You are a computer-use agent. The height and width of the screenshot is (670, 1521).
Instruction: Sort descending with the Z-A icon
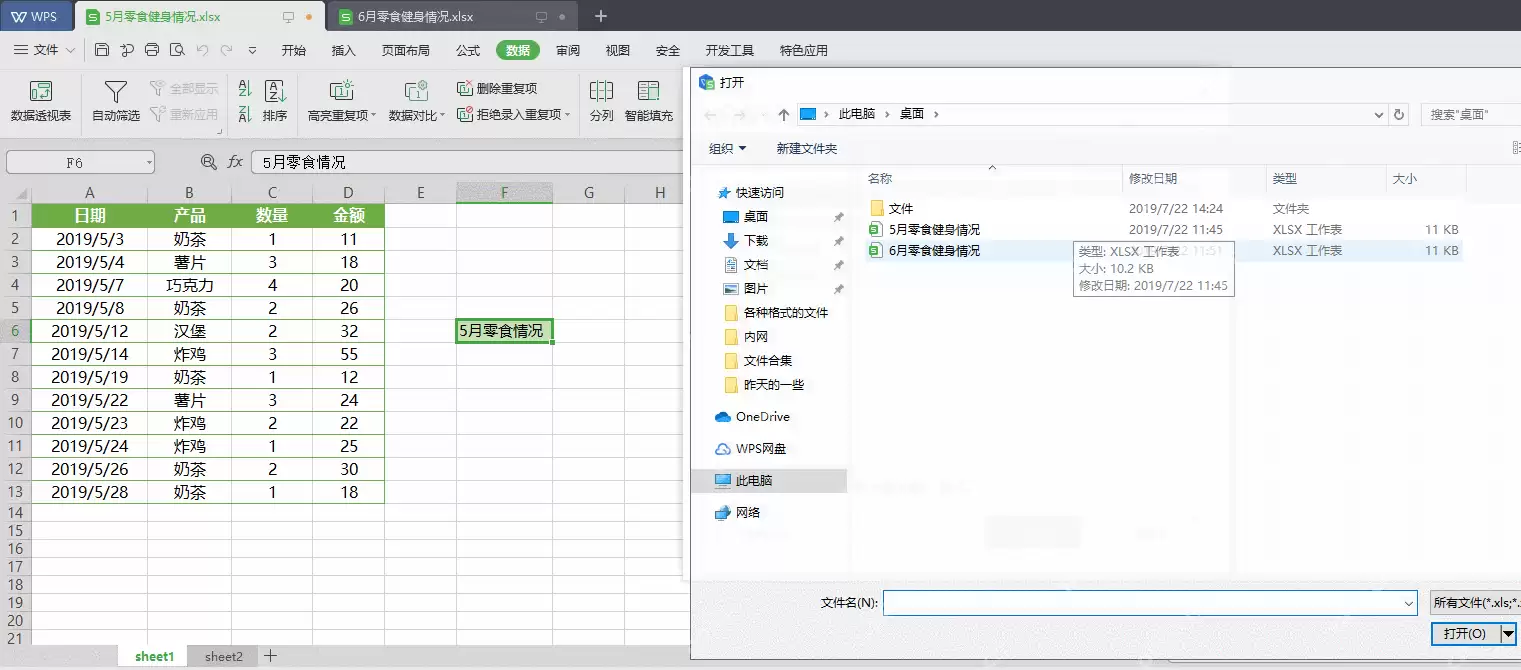pyautogui.click(x=245, y=115)
